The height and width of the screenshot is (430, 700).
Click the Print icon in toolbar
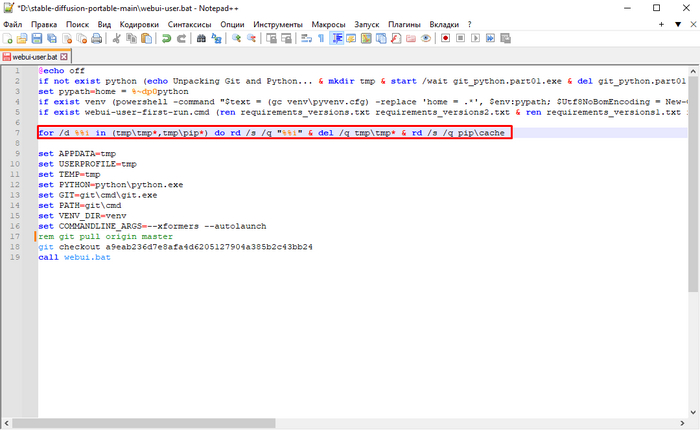pos(98,38)
